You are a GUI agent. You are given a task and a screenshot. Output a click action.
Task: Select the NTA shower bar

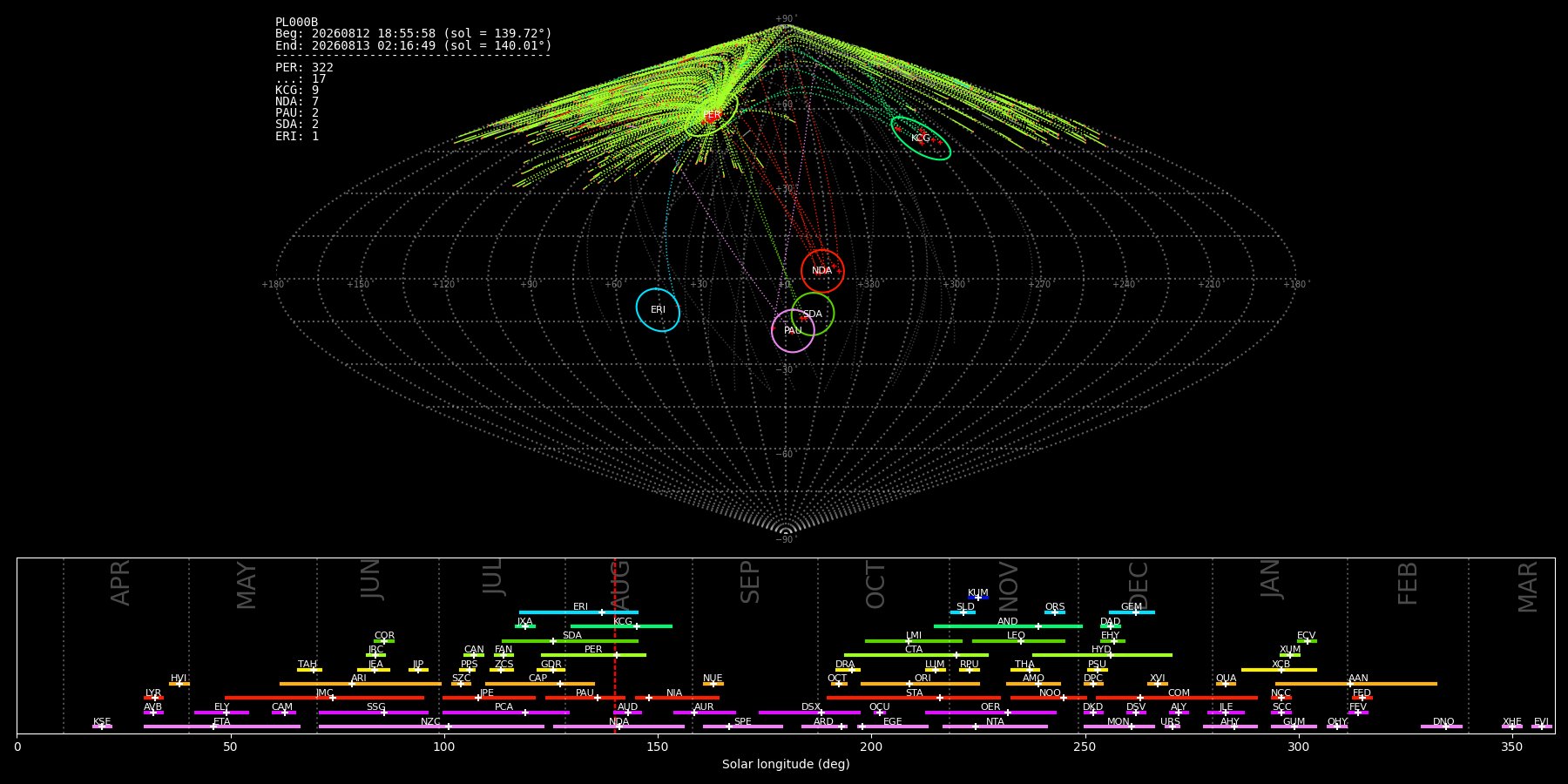coord(995,727)
